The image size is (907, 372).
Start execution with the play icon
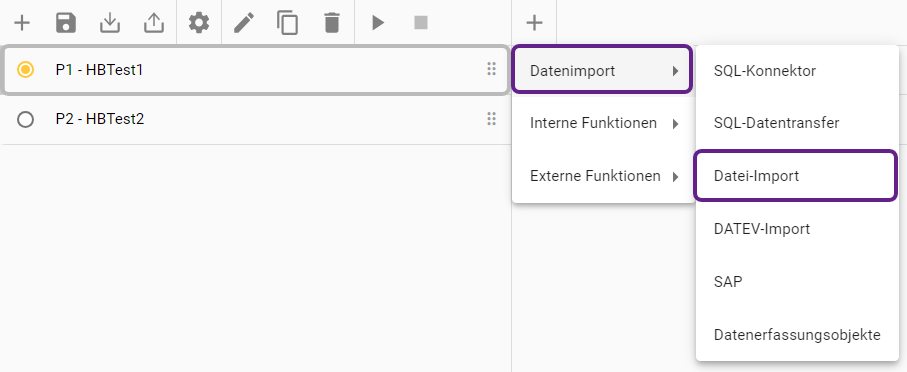378,23
